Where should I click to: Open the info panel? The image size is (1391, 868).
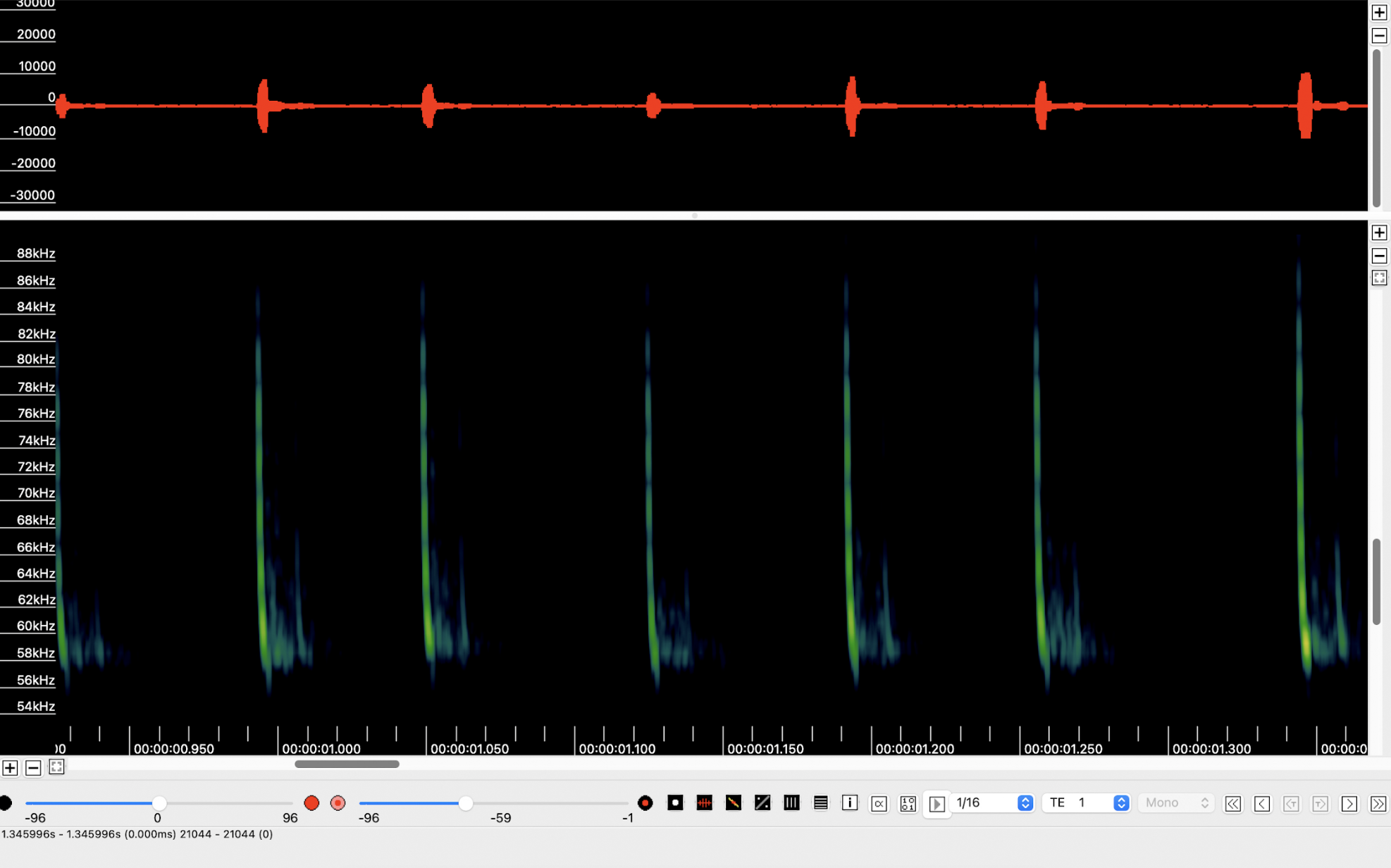point(850,802)
